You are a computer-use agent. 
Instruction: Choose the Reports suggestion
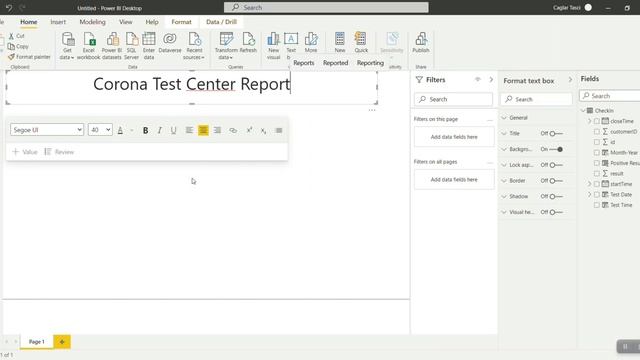pos(304,63)
